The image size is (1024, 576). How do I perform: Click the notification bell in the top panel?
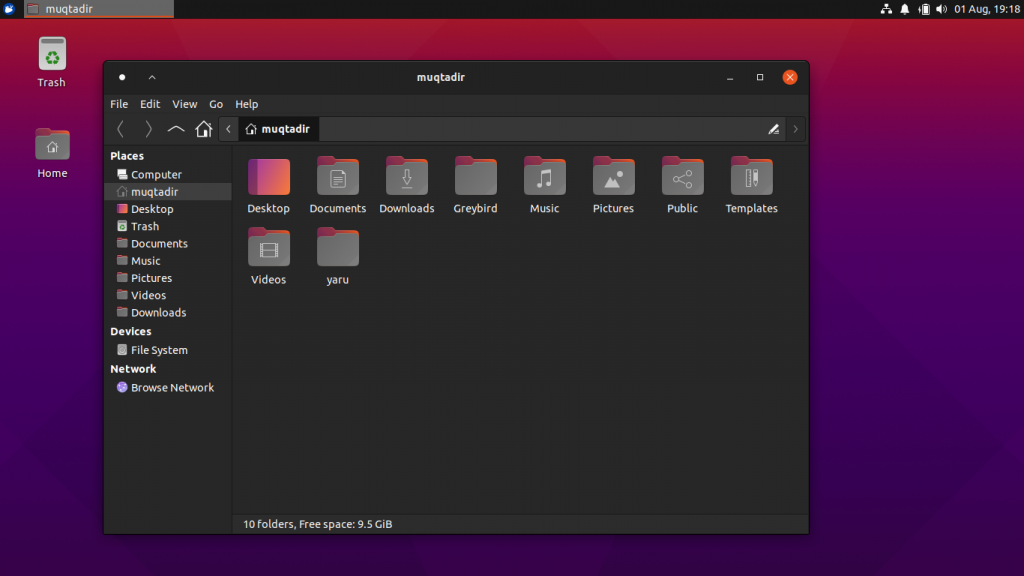[x=905, y=9]
